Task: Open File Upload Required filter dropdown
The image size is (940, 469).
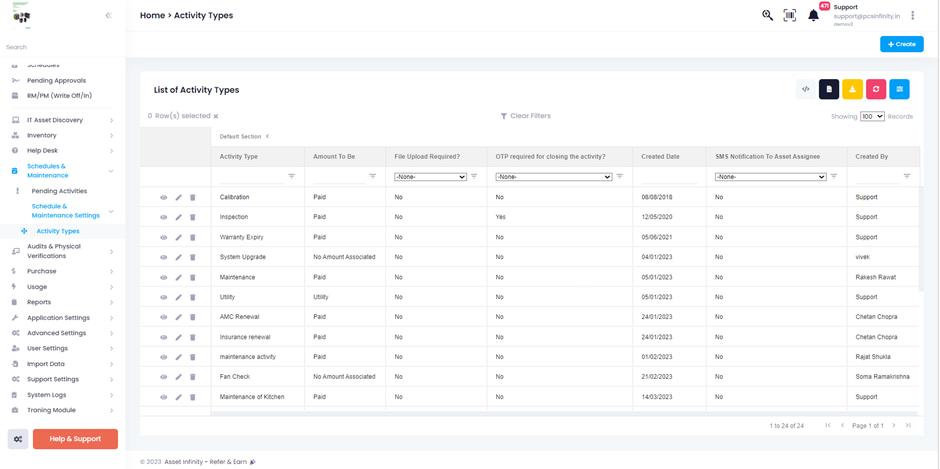Action: pos(430,177)
